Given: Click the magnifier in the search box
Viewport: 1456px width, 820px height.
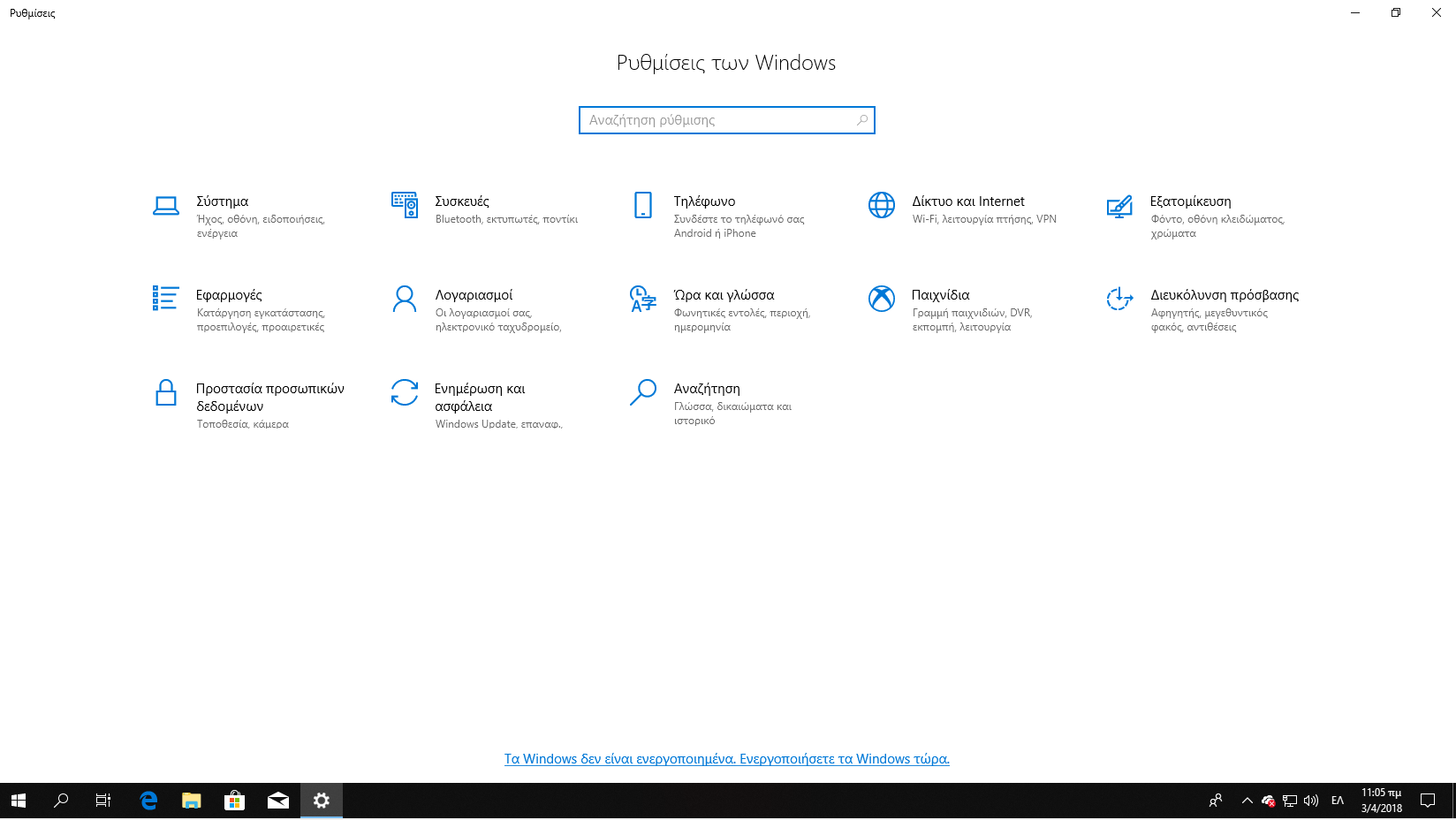Looking at the screenshot, I should [x=862, y=120].
